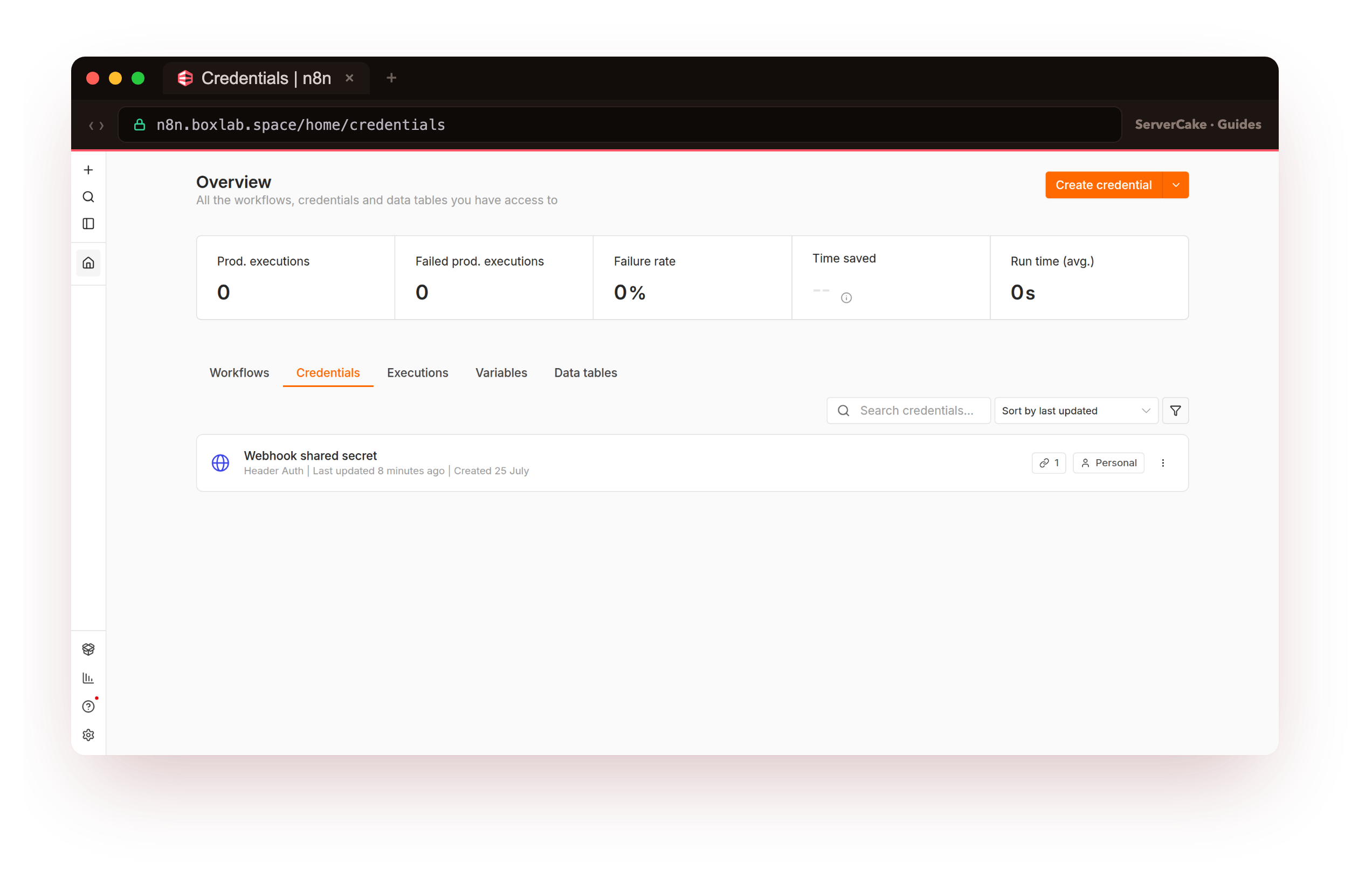1372x885 pixels.
Task: Click the 'Header Auth' type text
Action: (x=274, y=471)
